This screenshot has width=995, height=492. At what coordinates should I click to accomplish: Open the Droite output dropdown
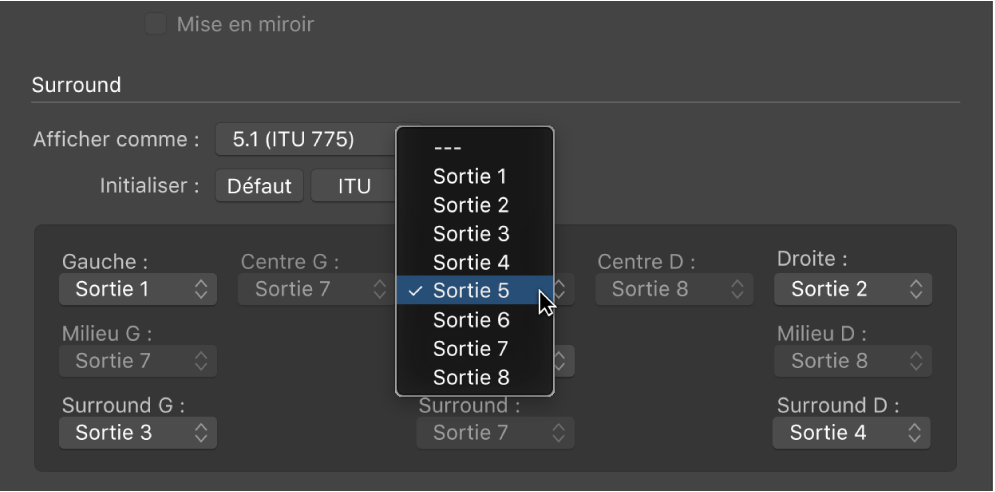click(853, 290)
